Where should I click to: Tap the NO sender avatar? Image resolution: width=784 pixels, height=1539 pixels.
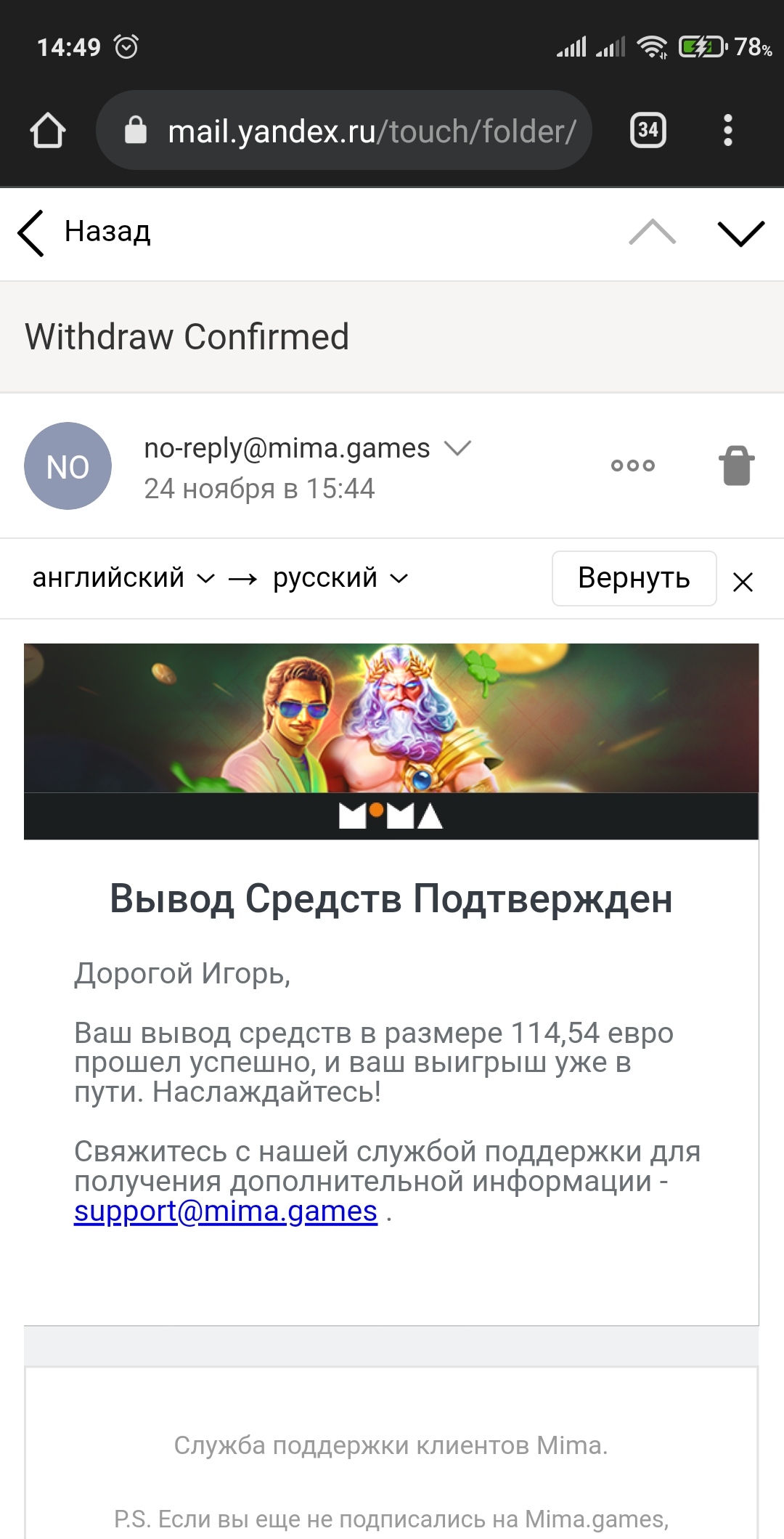click(x=68, y=466)
